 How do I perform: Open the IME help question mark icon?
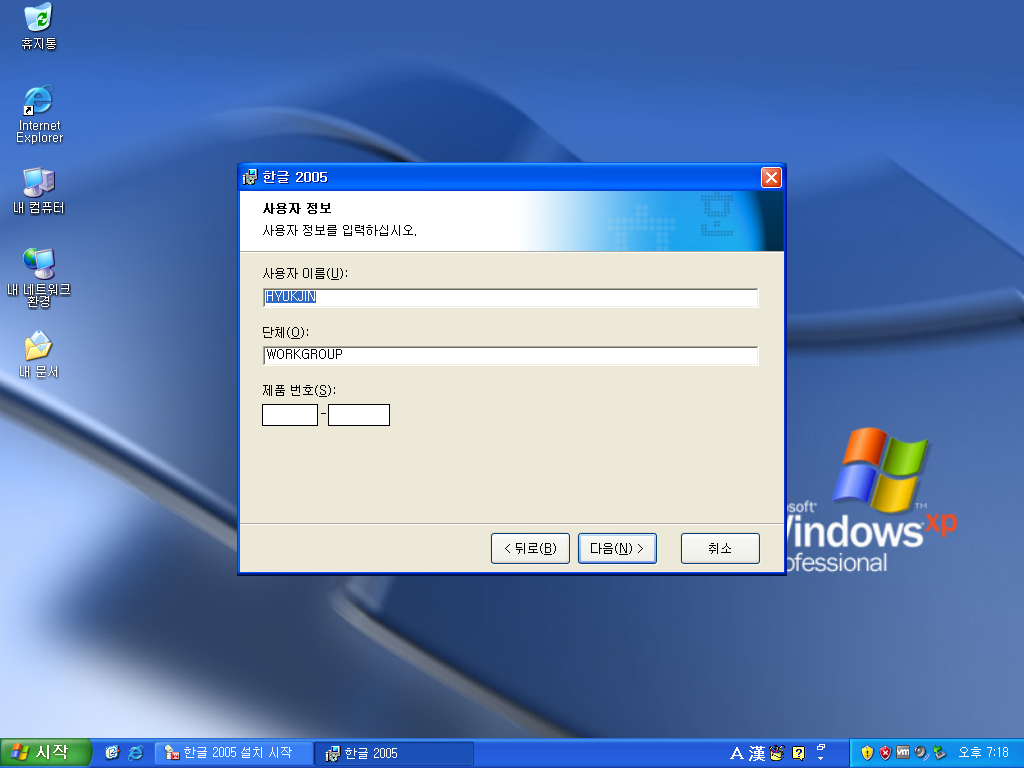click(798, 754)
